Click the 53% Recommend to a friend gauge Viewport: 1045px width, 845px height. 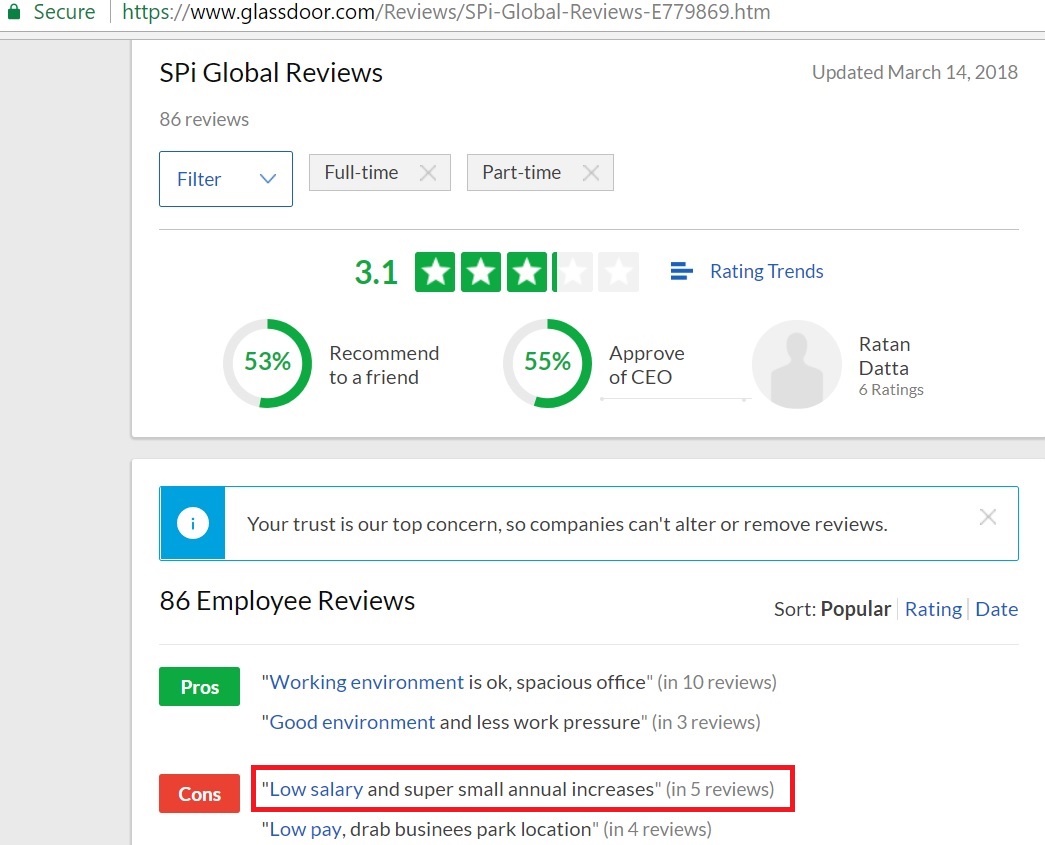(267, 363)
